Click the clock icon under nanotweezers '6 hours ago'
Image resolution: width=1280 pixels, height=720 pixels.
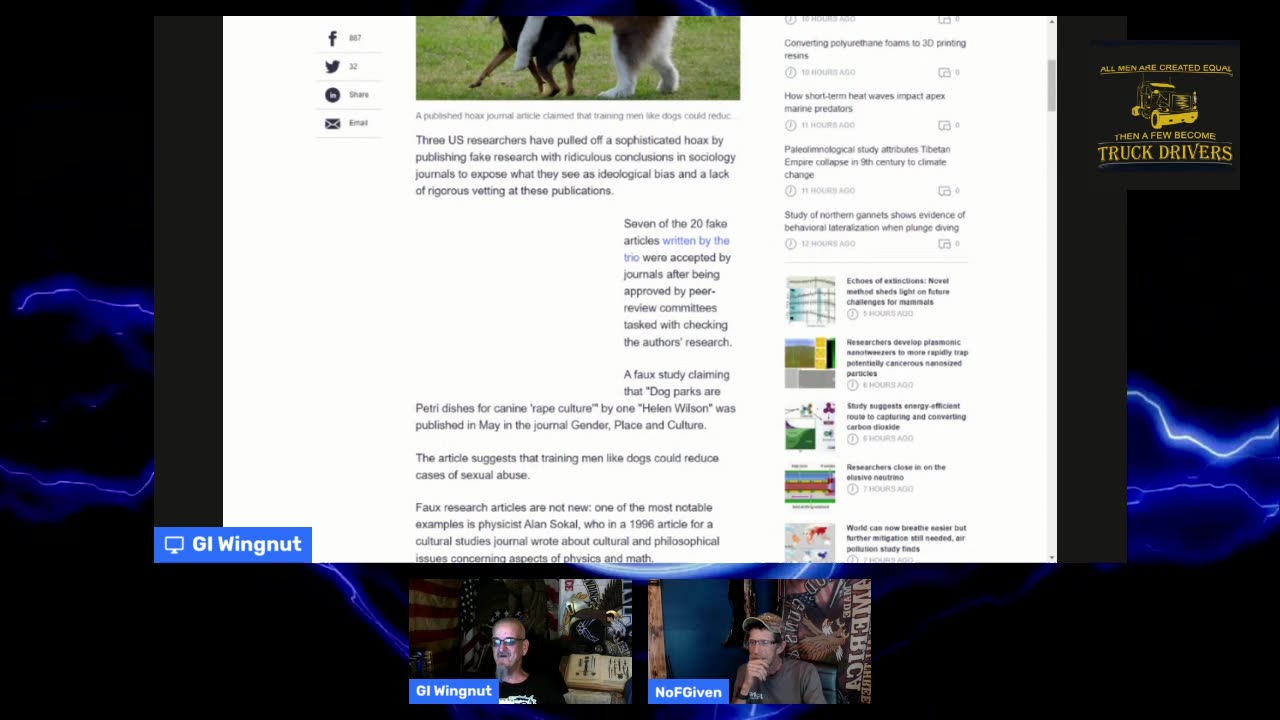coord(852,385)
